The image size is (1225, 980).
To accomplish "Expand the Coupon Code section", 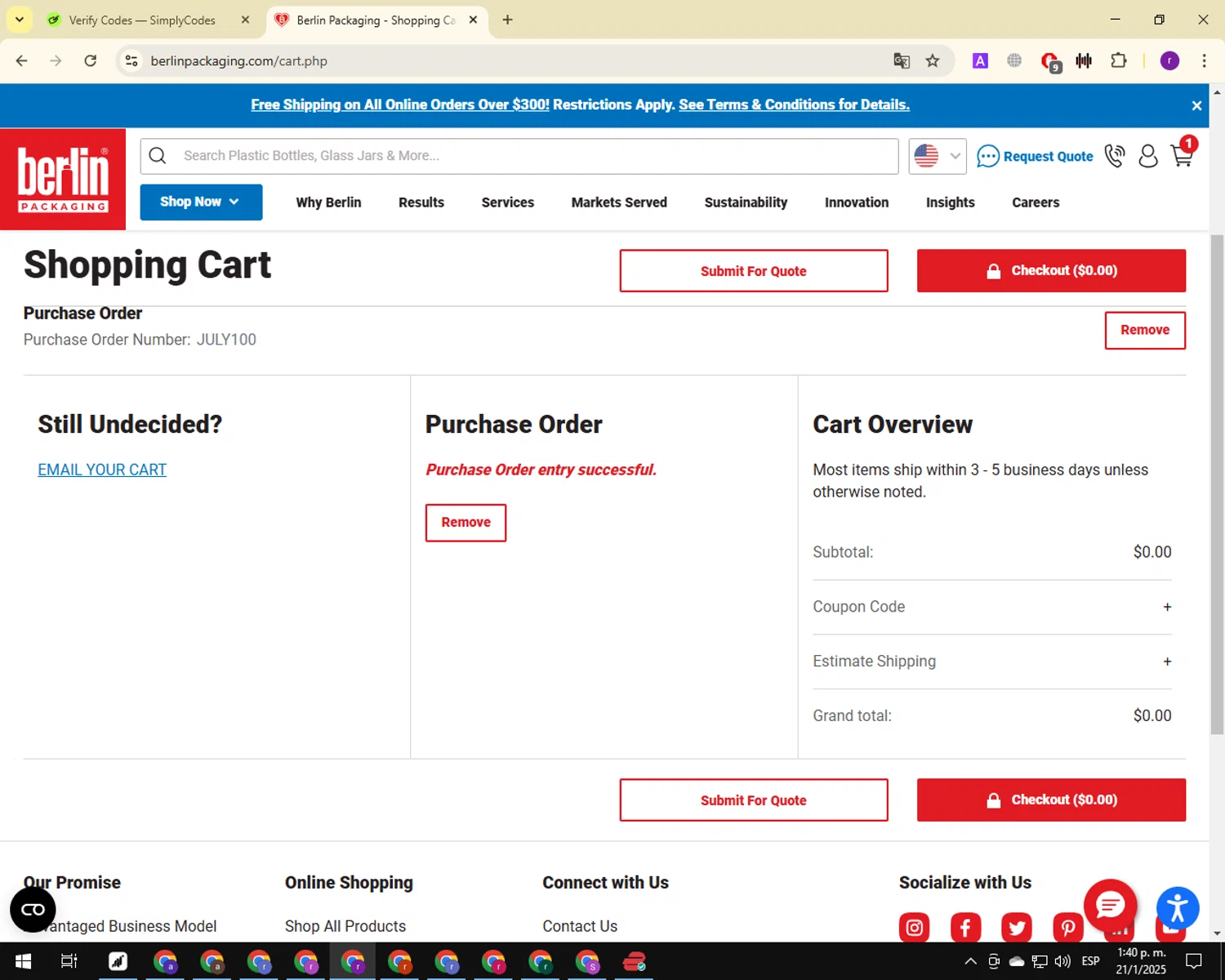I will [x=992, y=607].
